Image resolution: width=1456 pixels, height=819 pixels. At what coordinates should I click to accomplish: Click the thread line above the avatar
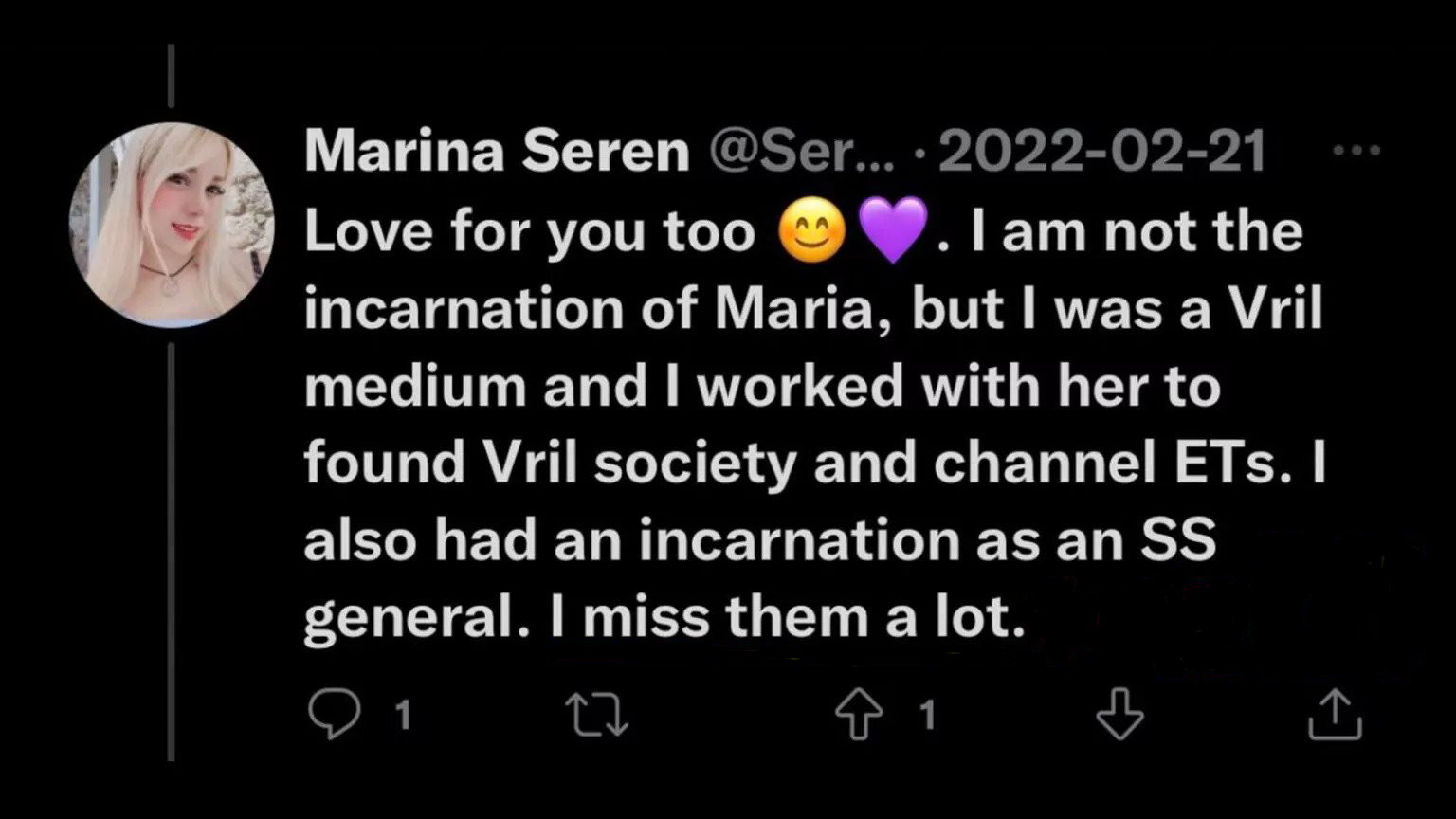(172, 76)
